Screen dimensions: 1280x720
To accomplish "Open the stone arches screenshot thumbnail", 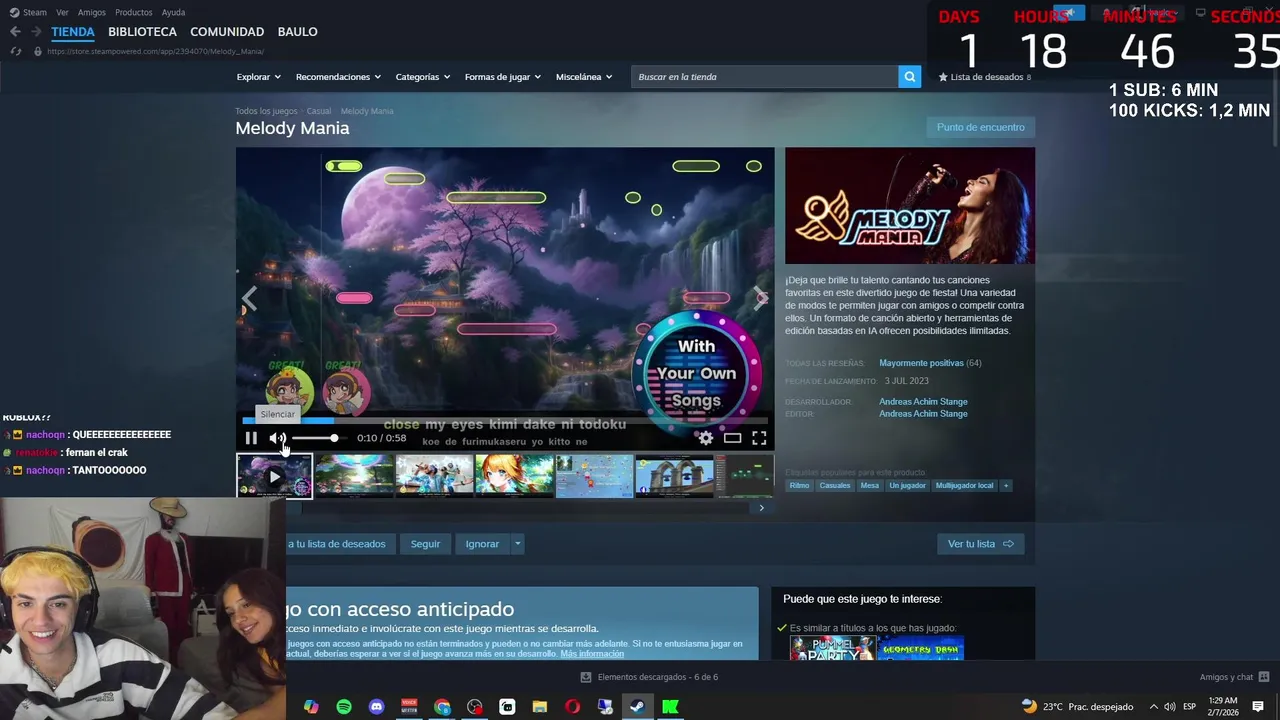I will [674, 476].
